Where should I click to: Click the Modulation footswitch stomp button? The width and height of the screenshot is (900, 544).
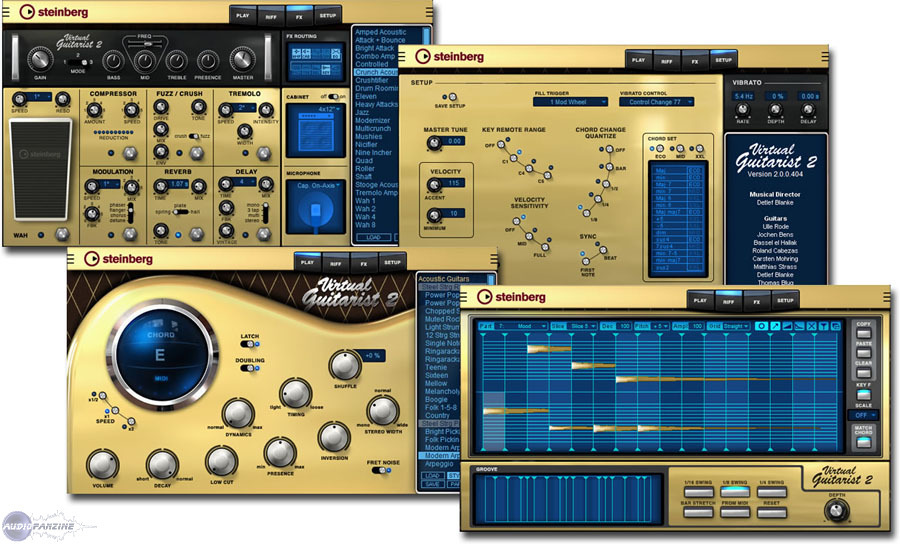[130, 234]
